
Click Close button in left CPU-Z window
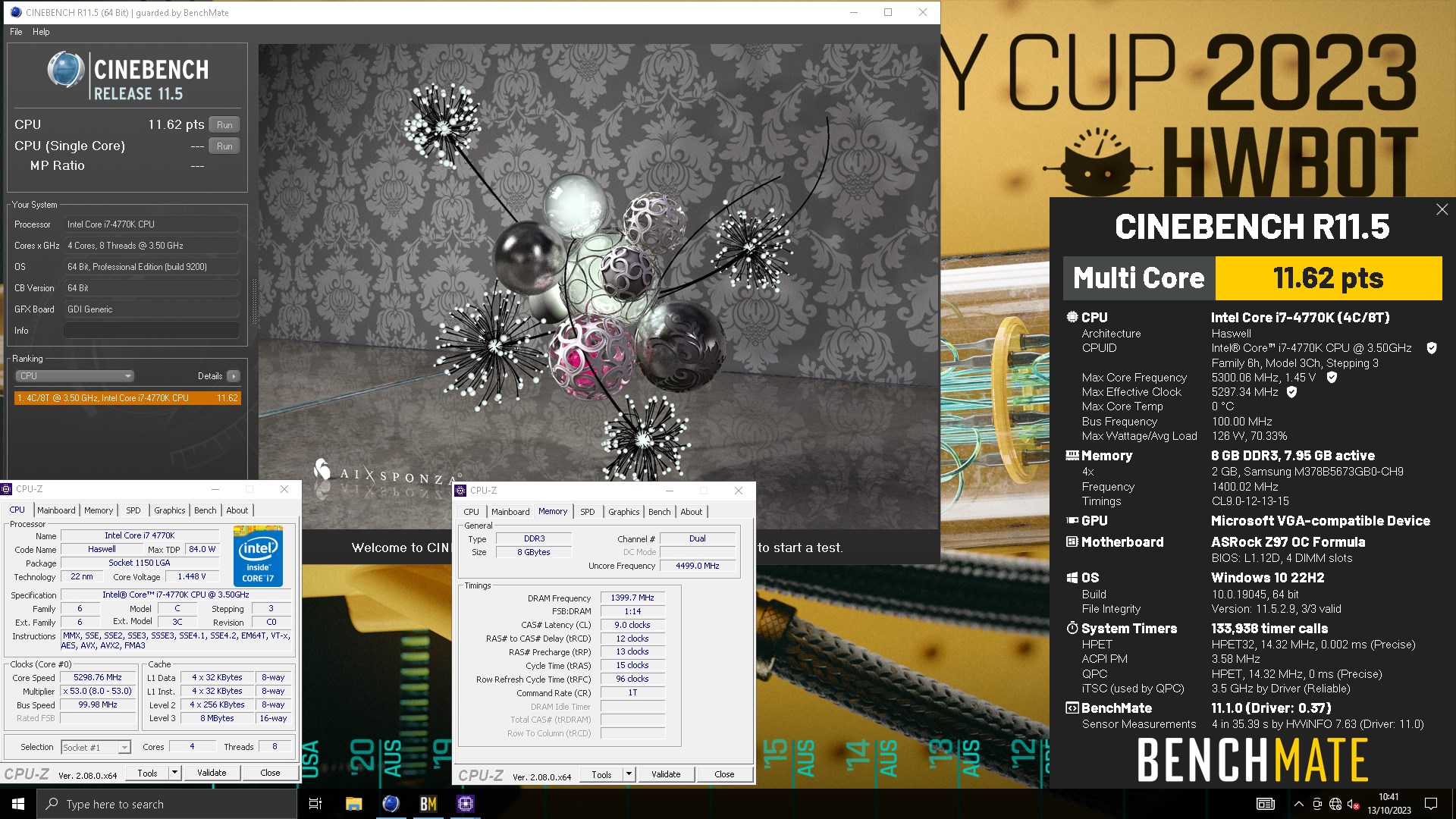[x=270, y=773]
